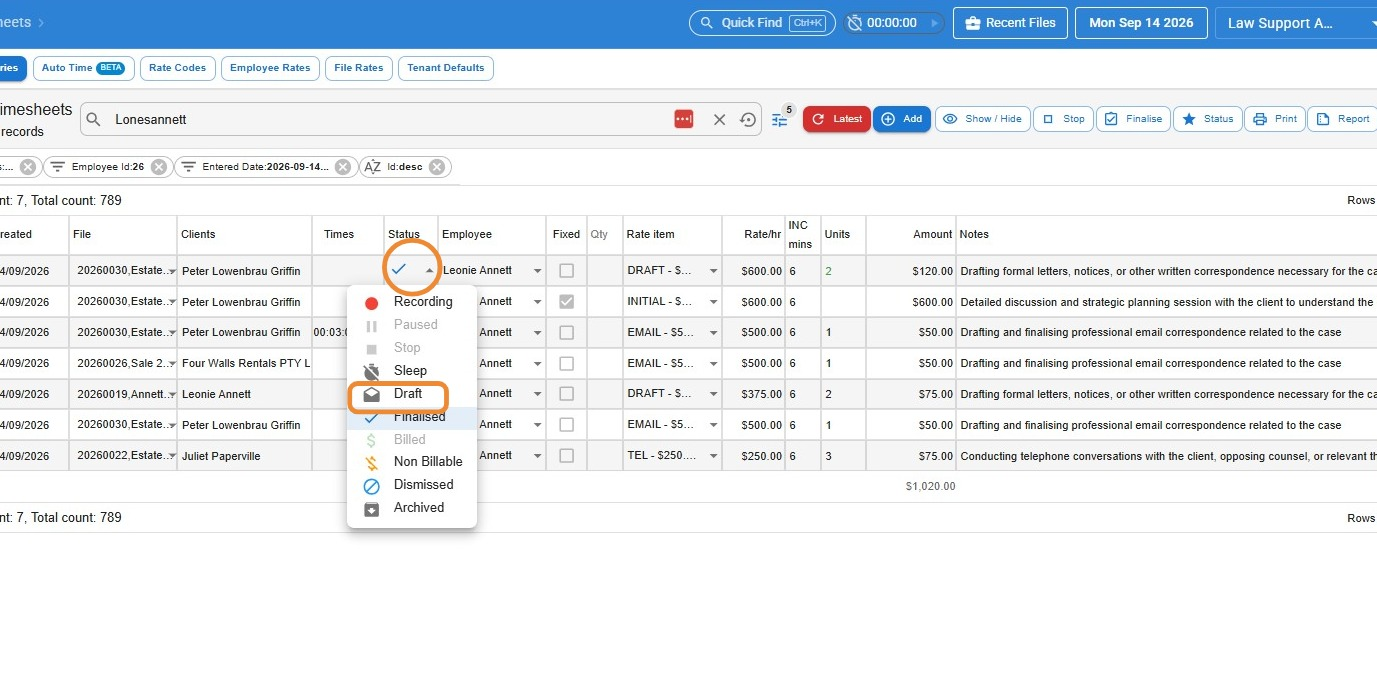Open File dropdown for 20260022,Estate row
This screenshot has height=686, width=1377.
(173, 457)
